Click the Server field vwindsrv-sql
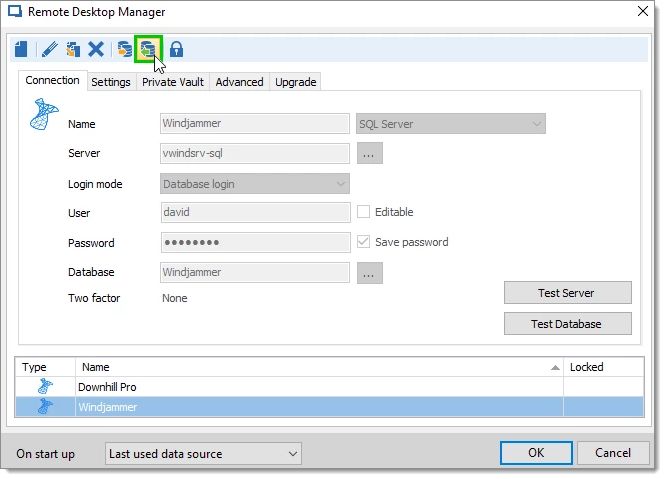 point(255,153)
